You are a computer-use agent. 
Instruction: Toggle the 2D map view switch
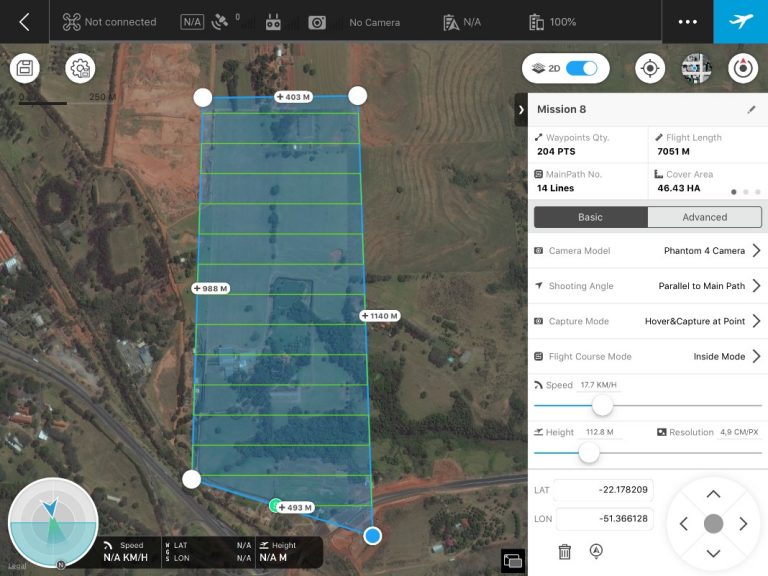[x=581, y=68]
